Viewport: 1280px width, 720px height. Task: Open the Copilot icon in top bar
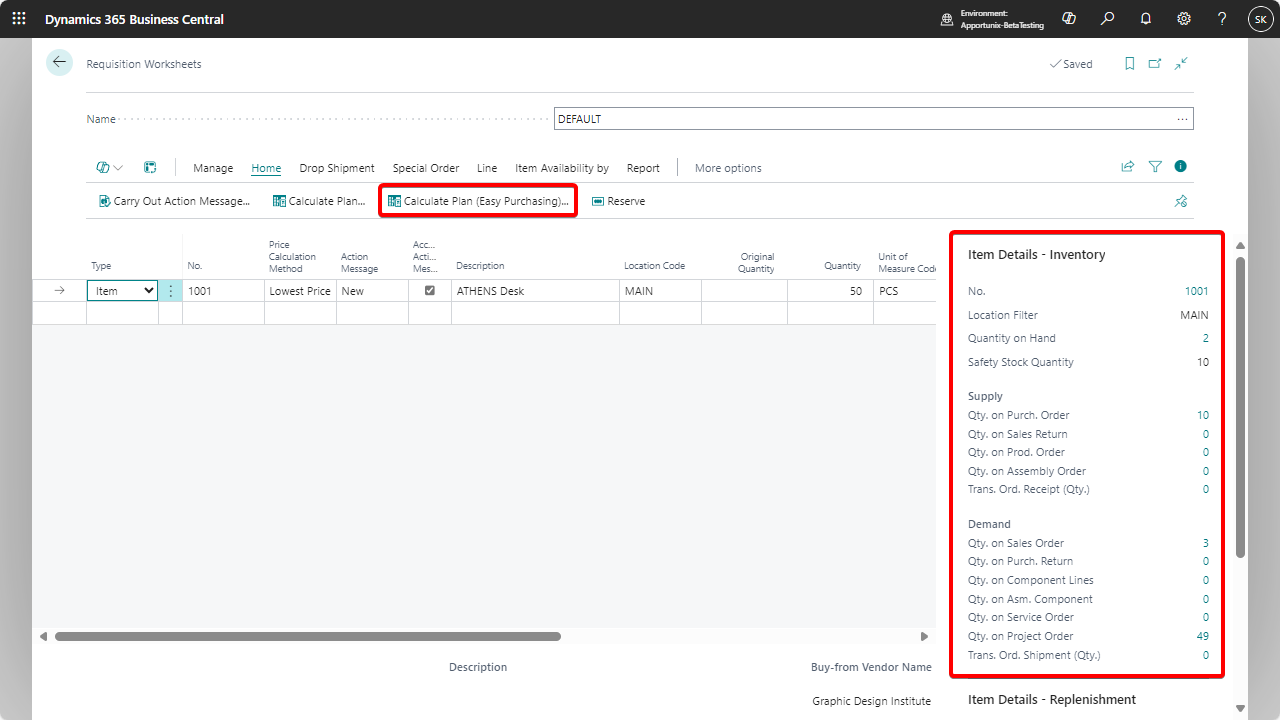click(1069, 19)
